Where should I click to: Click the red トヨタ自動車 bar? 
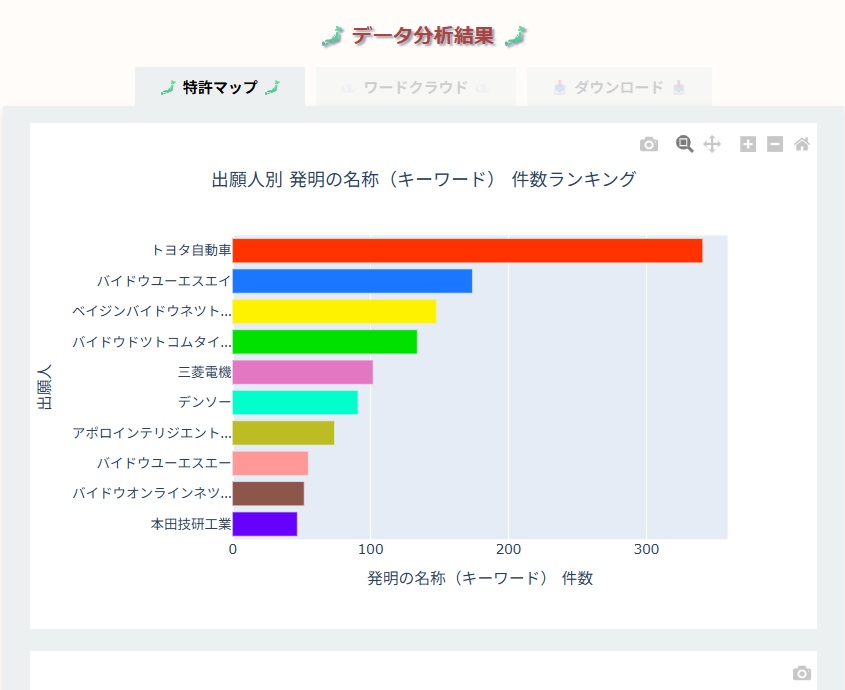(467, 250)
